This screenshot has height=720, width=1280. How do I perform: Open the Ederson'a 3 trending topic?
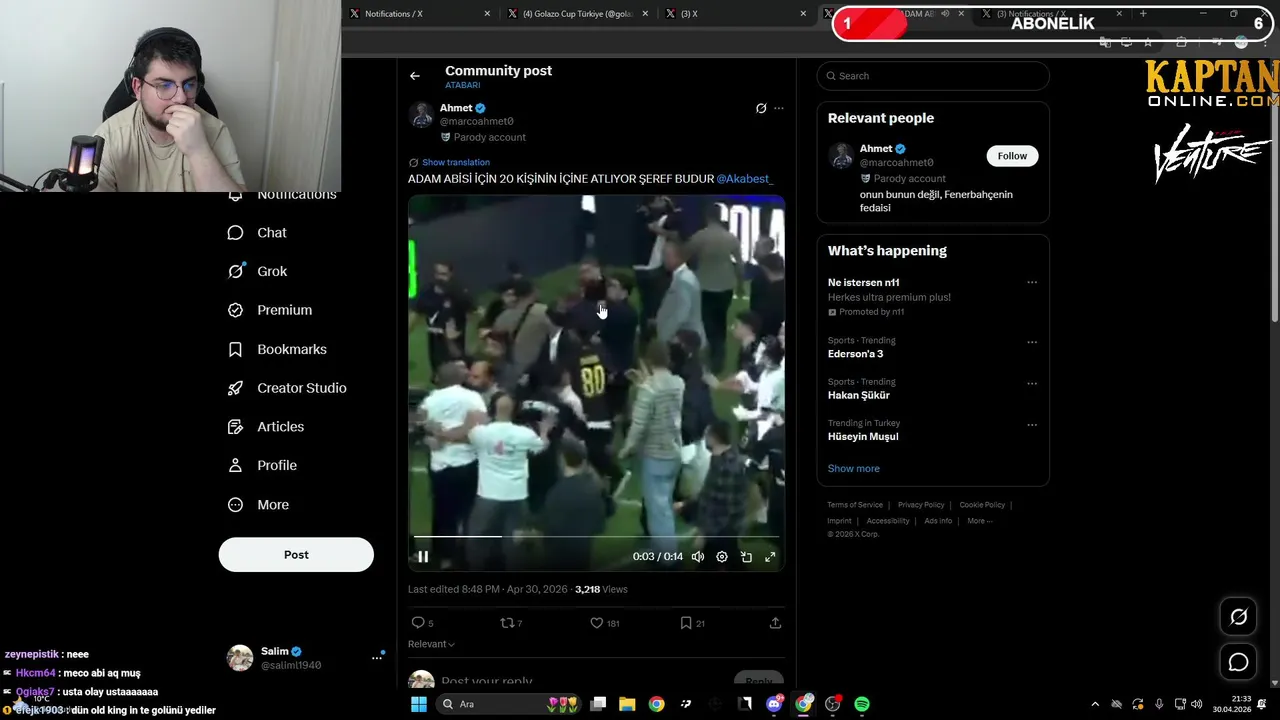[x=855, y=354]
